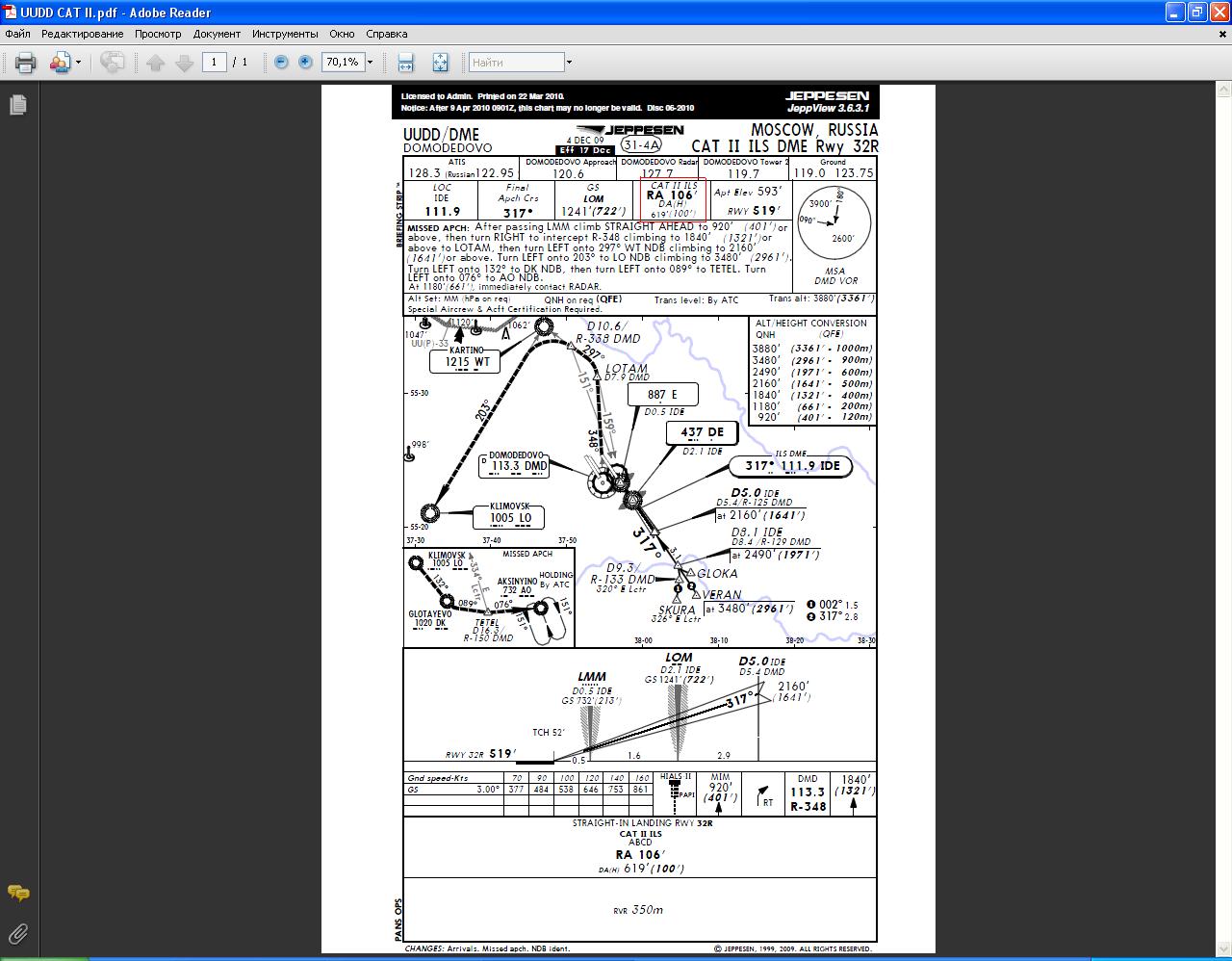Image resolution: width=1232 pixels, height=961 pixels.
Task: Click the "UUDD/DME" airport identifier
Action: tap(441, 135)
